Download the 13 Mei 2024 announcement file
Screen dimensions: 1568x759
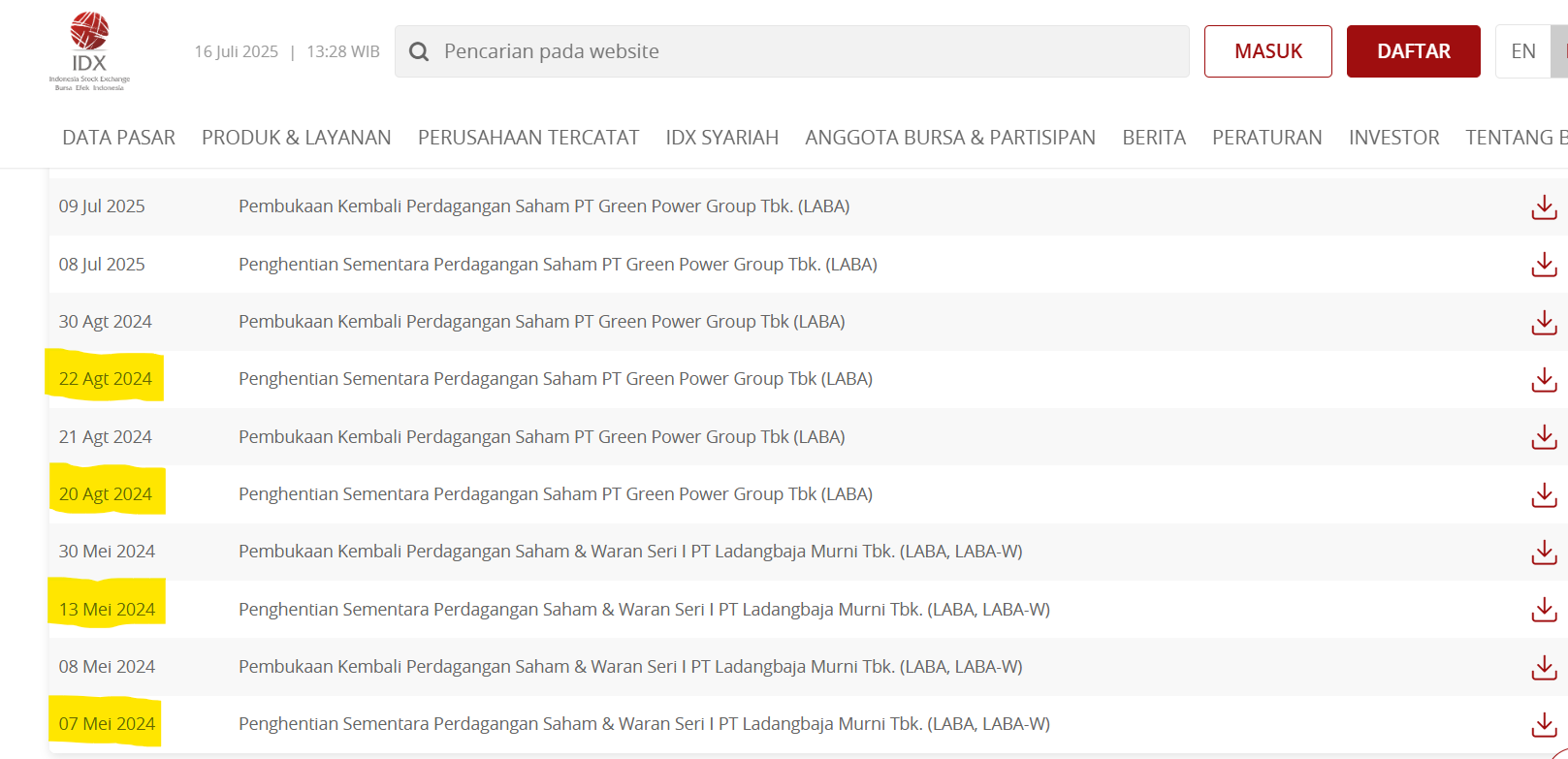tap(1544, 610)
